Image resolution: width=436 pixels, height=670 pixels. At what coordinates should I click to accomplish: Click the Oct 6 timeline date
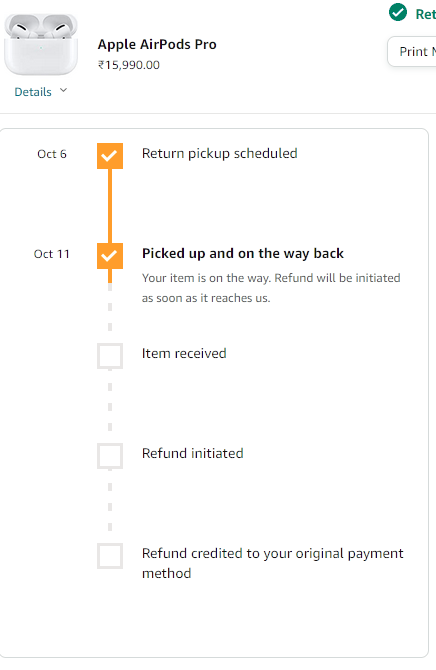[52, 154]
